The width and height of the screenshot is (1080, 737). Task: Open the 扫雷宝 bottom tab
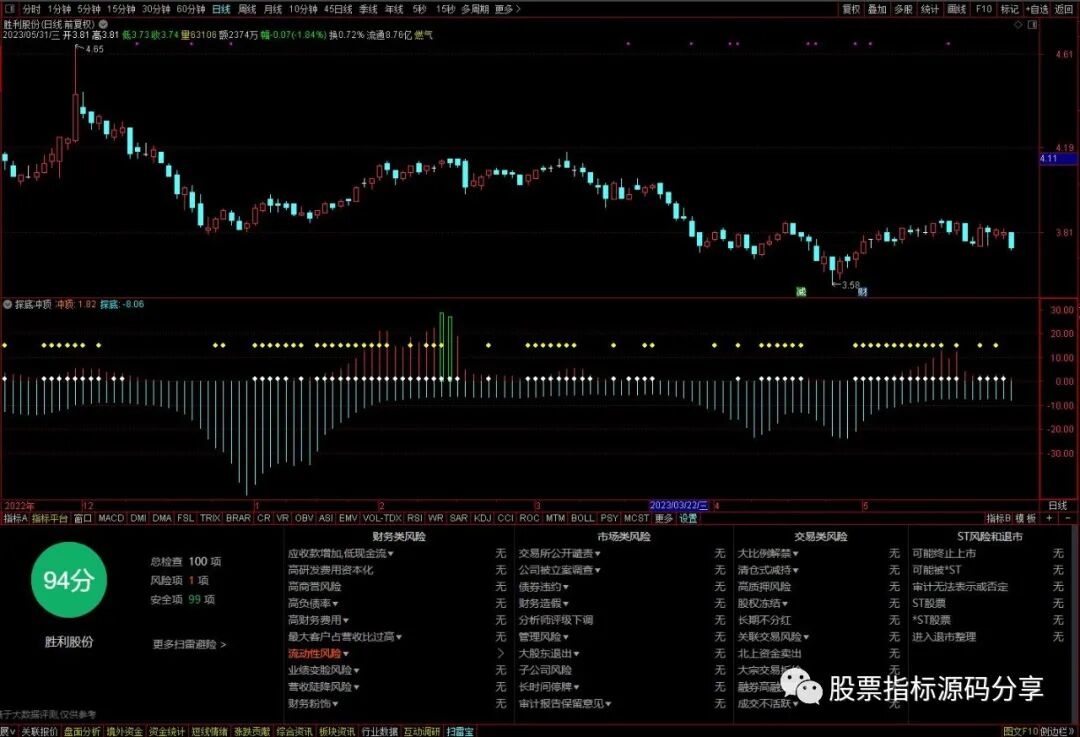pyautogui.click(x=459, y=731)
